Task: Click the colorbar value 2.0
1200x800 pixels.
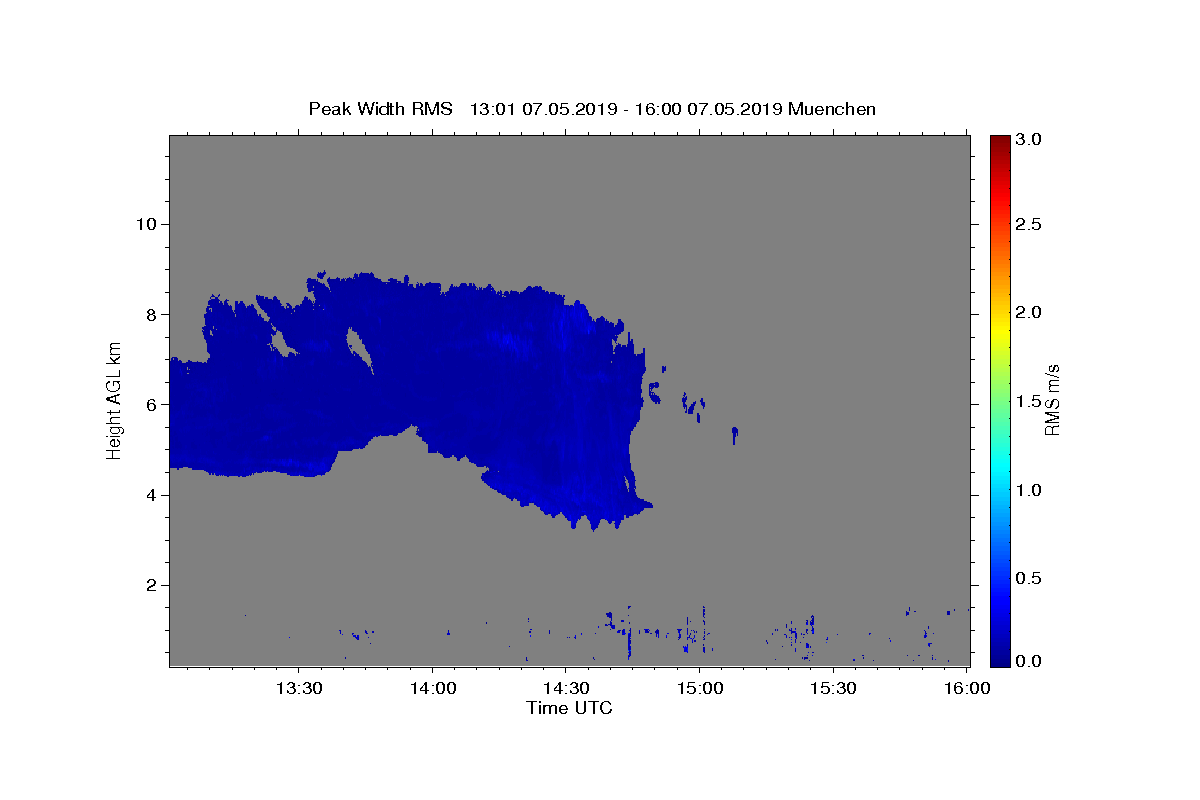Action: click(x=1030, y=312)
